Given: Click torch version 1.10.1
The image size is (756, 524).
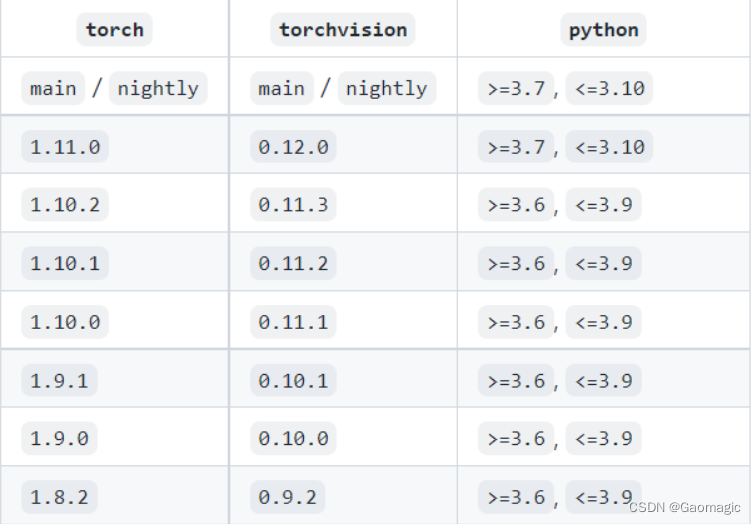Looking at the screenshot, I should point(65,263).
